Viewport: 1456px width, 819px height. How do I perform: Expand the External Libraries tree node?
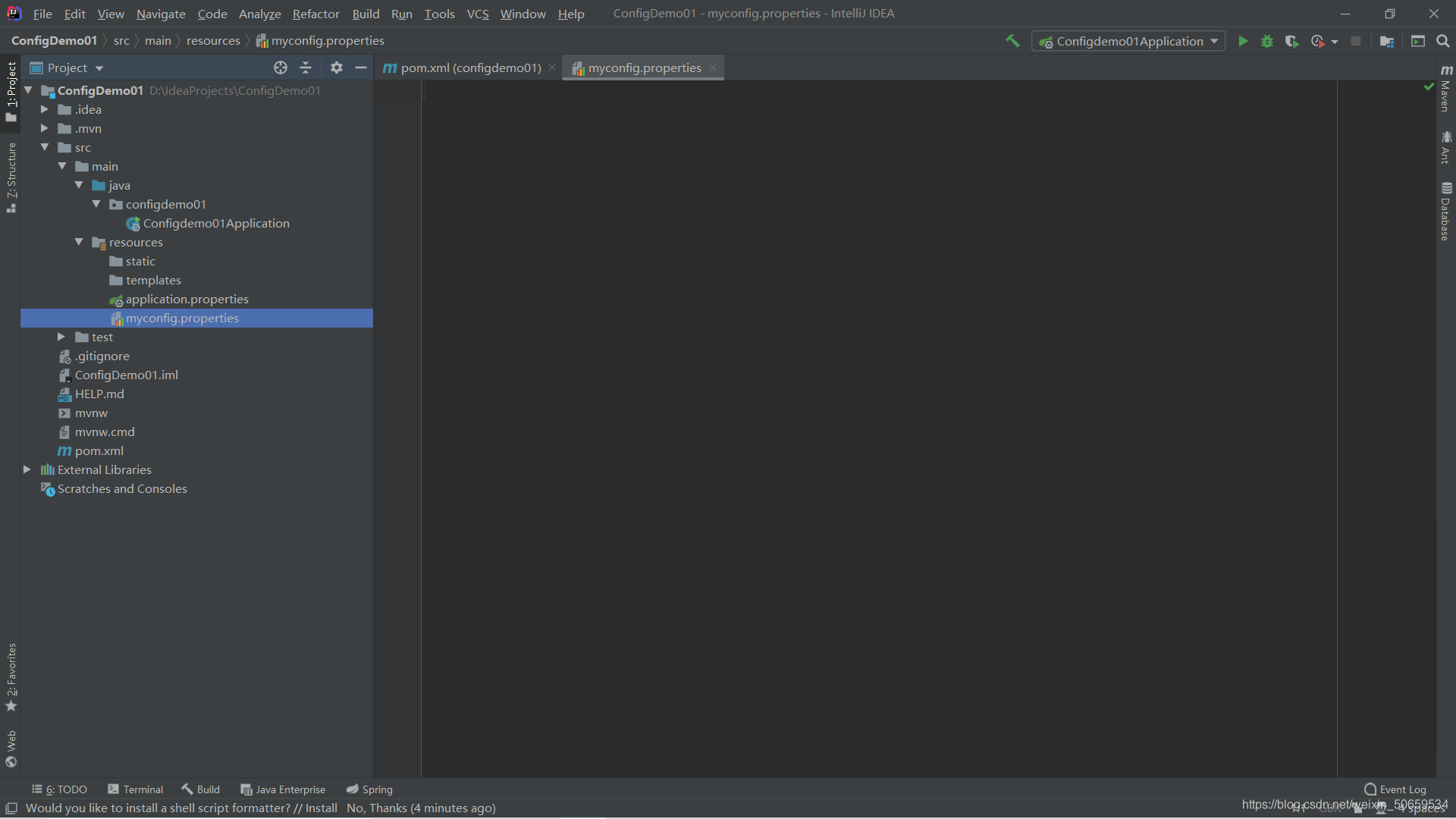click(27, 469)
